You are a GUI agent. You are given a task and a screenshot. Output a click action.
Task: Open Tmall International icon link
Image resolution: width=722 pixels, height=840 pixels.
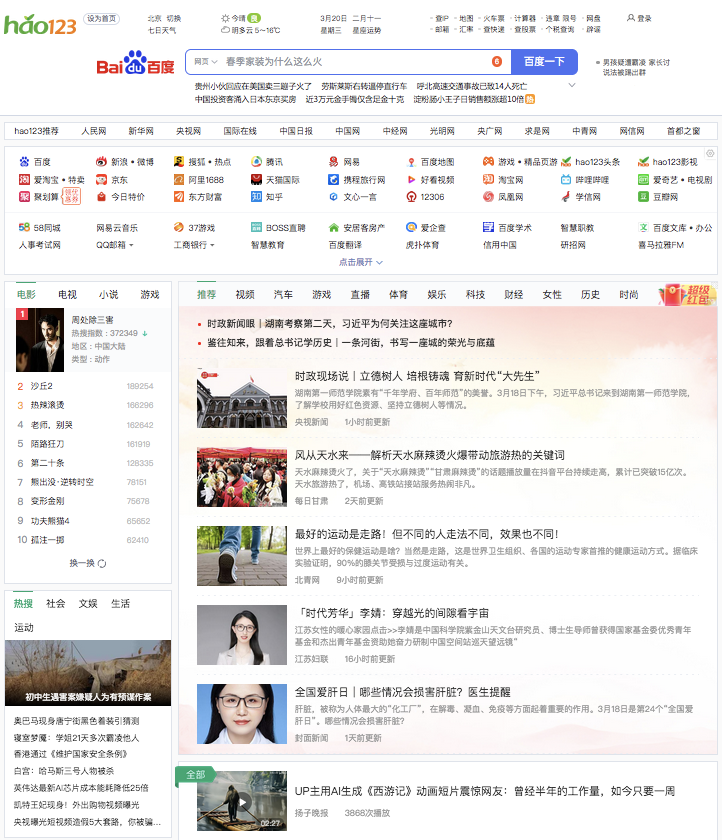pos(257,180)
